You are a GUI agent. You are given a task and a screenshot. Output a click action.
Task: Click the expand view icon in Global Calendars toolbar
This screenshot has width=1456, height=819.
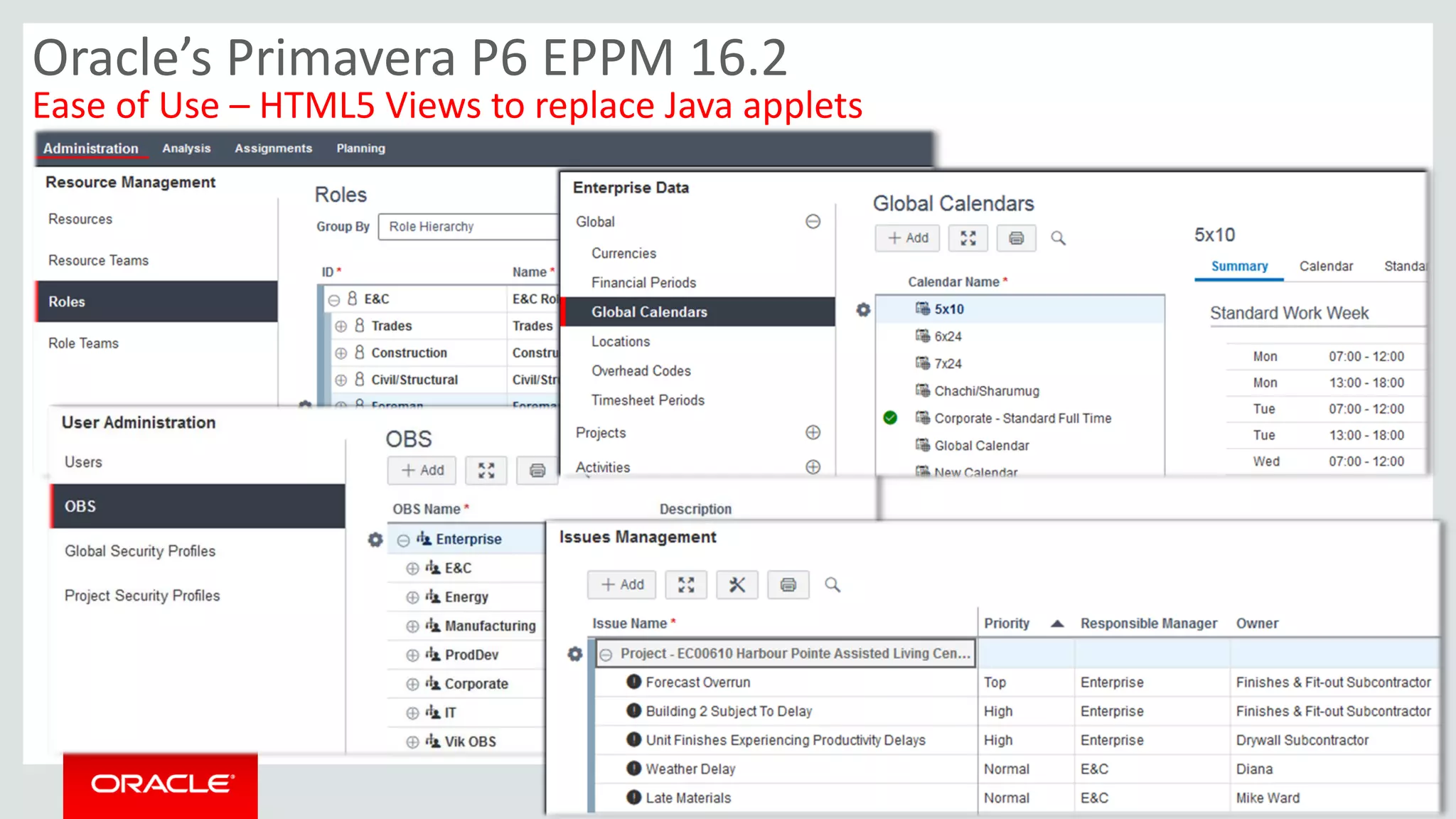968,238
